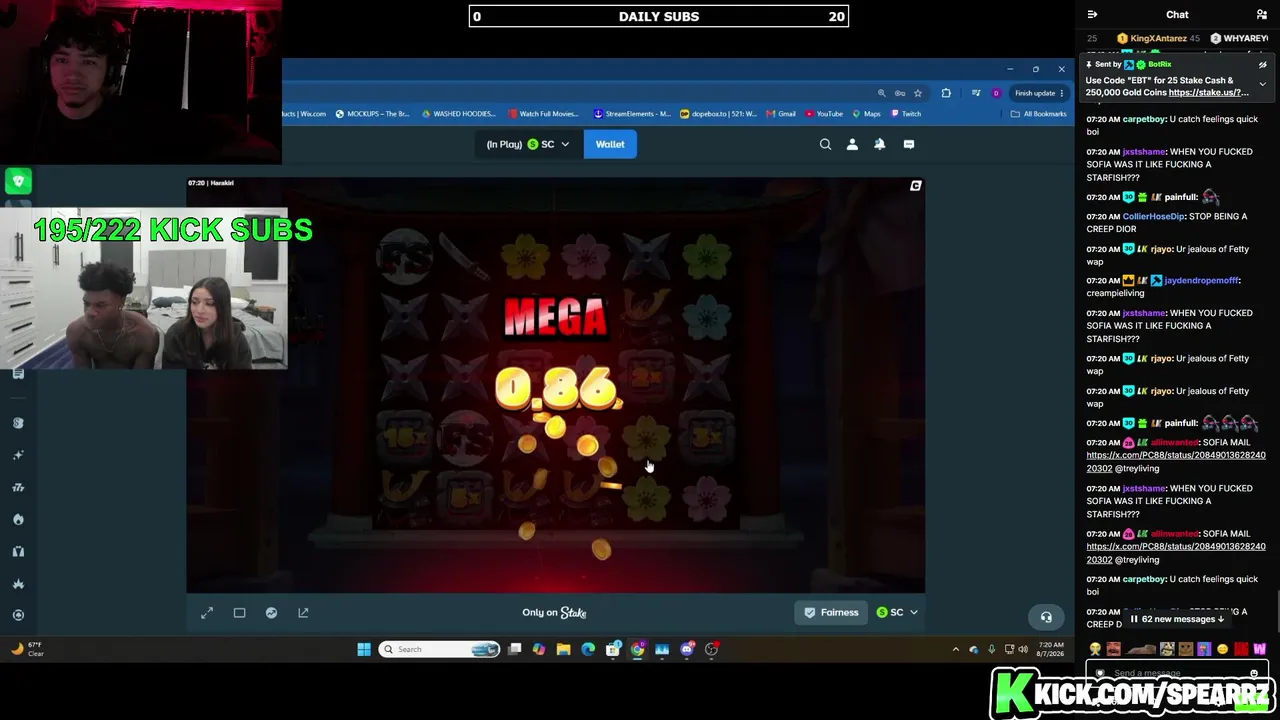Bookmark this page with the star icon
This screenshot has height=720, width=1280.
tap(918, 93)
